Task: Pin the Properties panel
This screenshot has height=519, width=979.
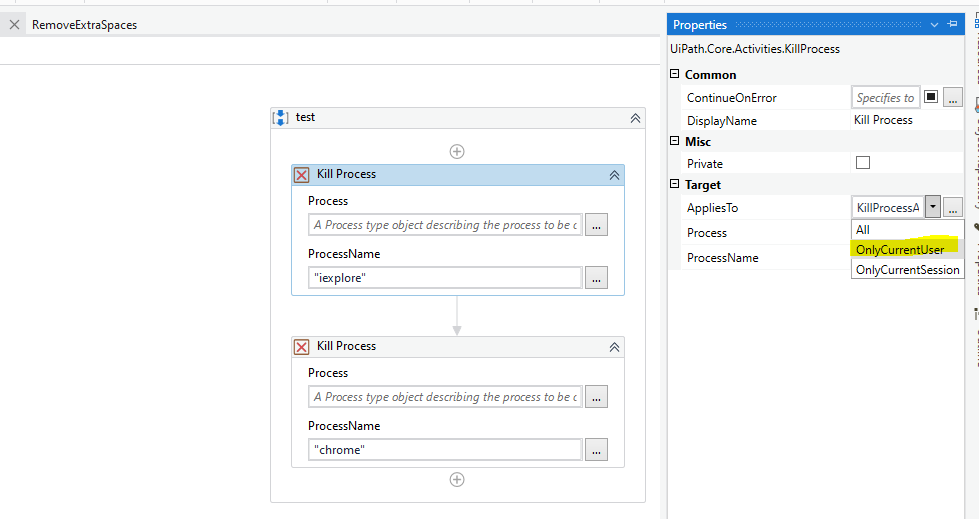Action: (x=951, y=25)
